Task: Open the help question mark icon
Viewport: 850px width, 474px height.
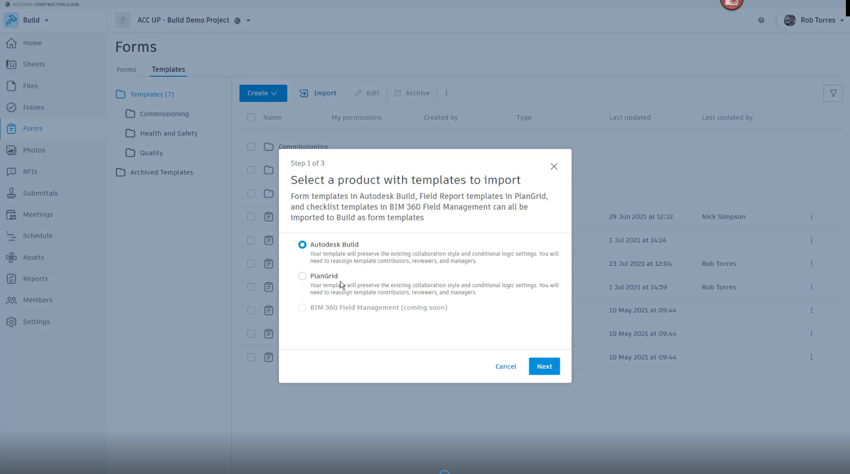Action: click(761, 20)
